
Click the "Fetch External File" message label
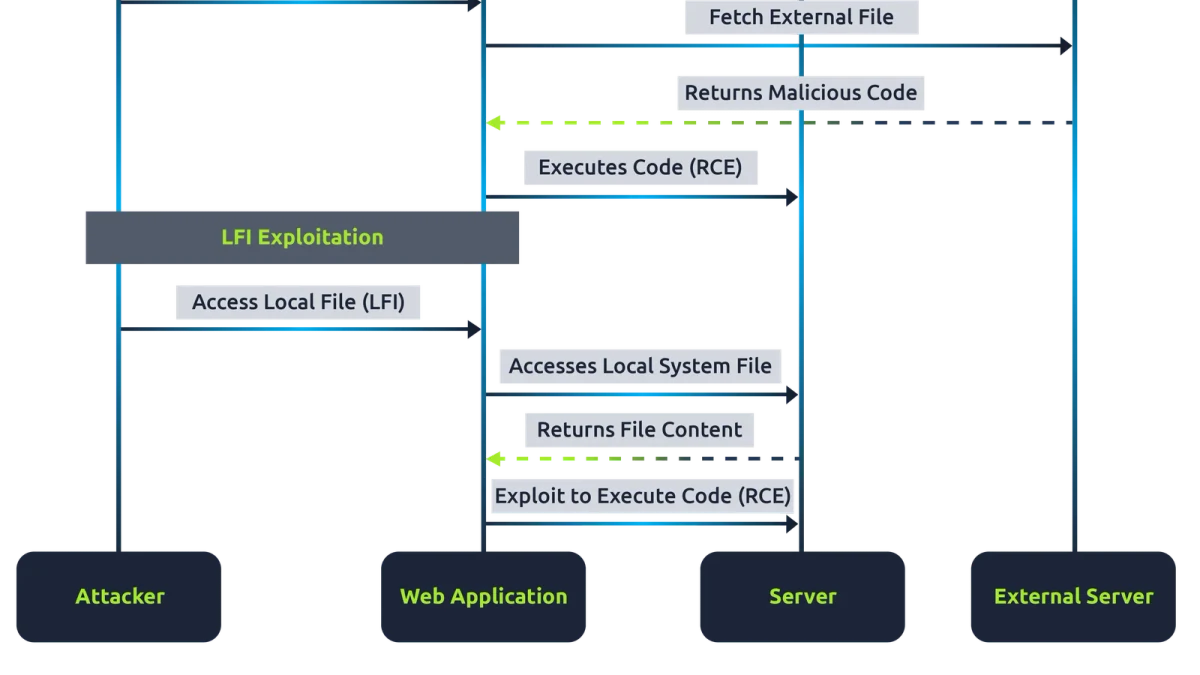pos(801,17)
